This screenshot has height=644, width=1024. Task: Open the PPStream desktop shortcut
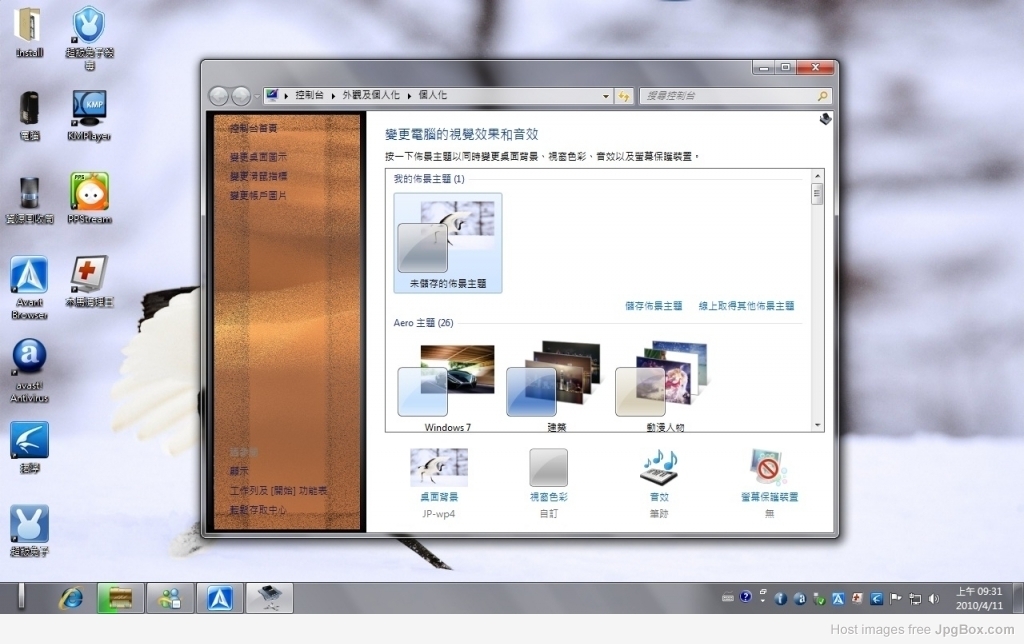coord(89,191)
